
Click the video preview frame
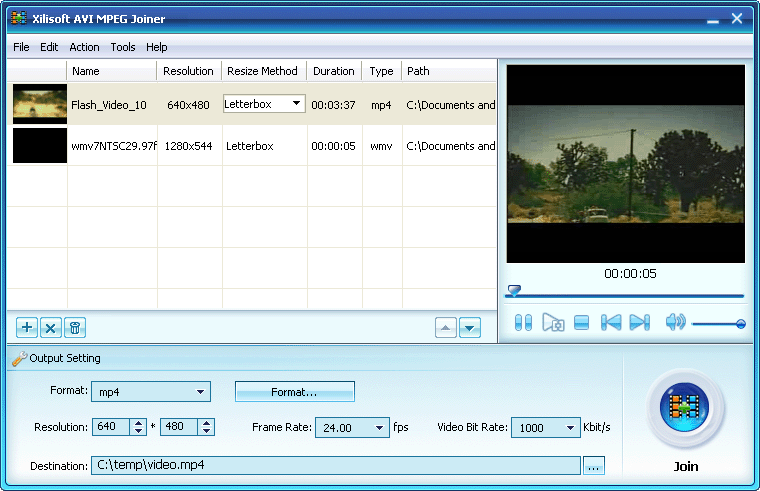click(x=625, y=164)
